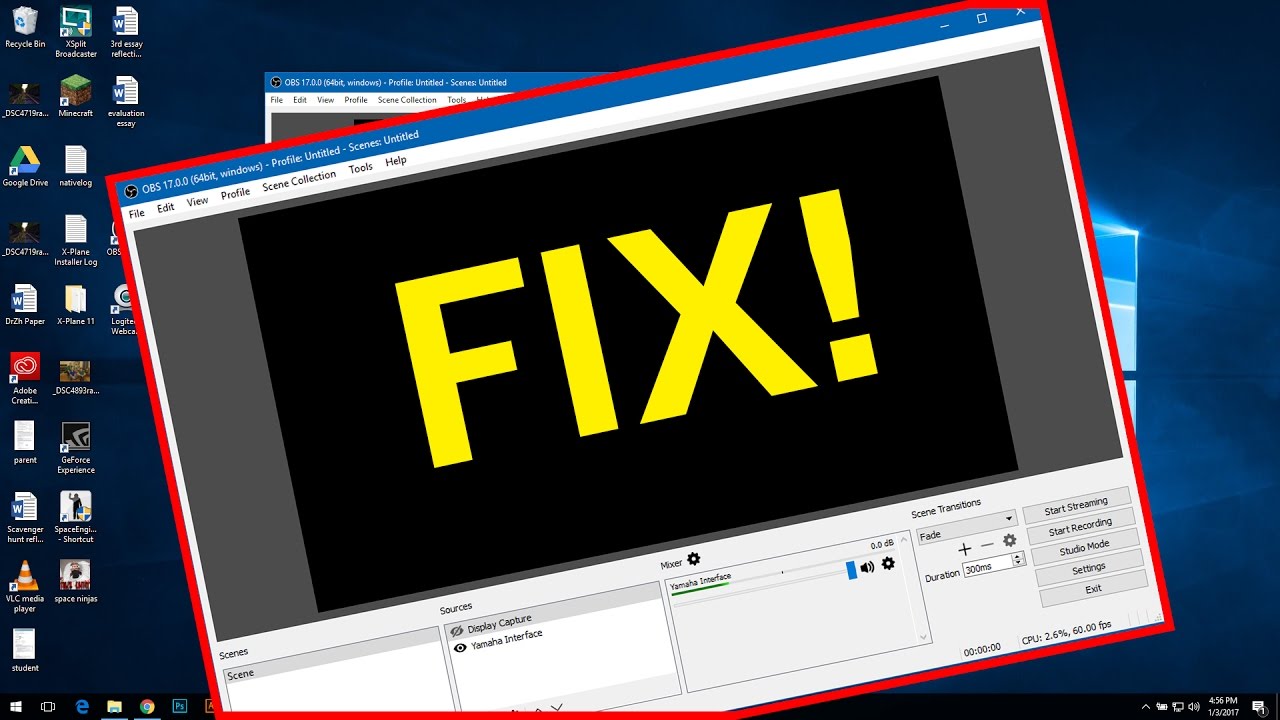Toggle Yamaha Interface source visibility eye

[x=460, y=648]
